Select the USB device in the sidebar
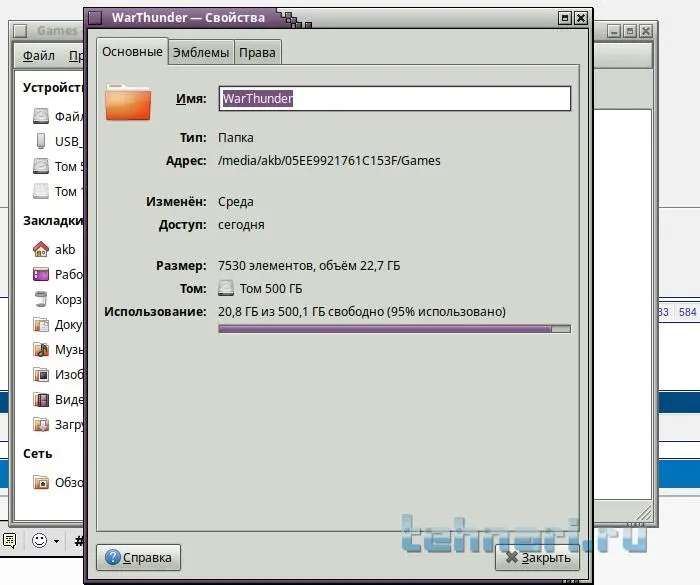The width and height of the screenshot is (700, 585). coord(56,141)
